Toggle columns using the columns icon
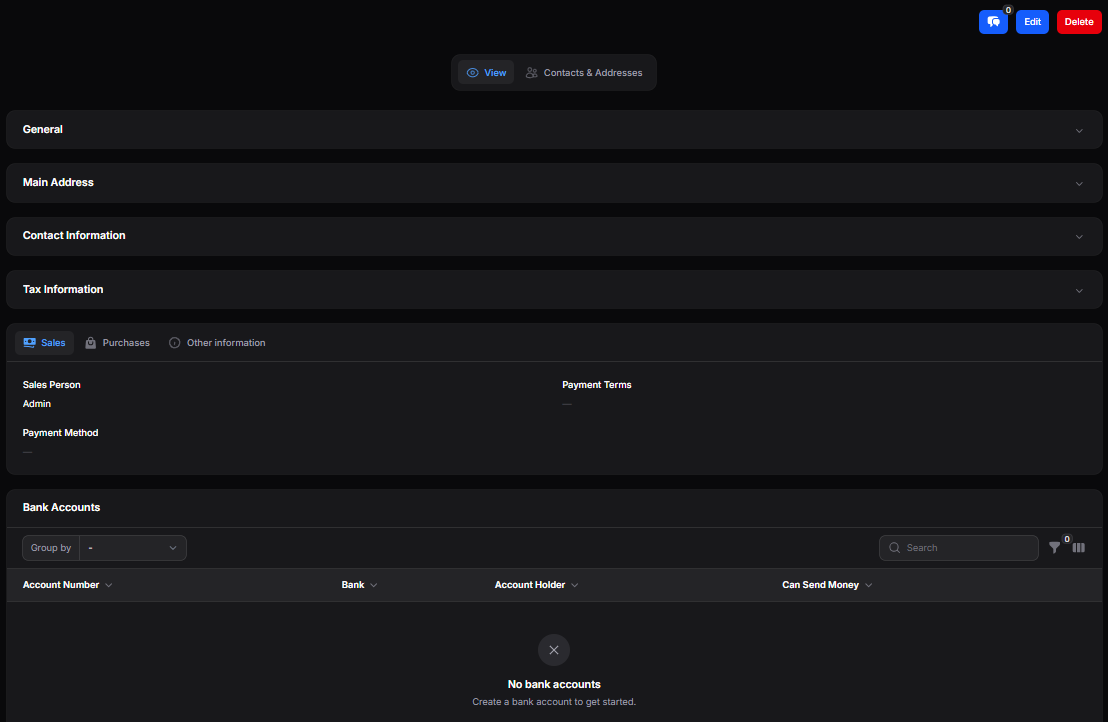The width and height of the screenshot is (1108, 722). click(1078, 548)
